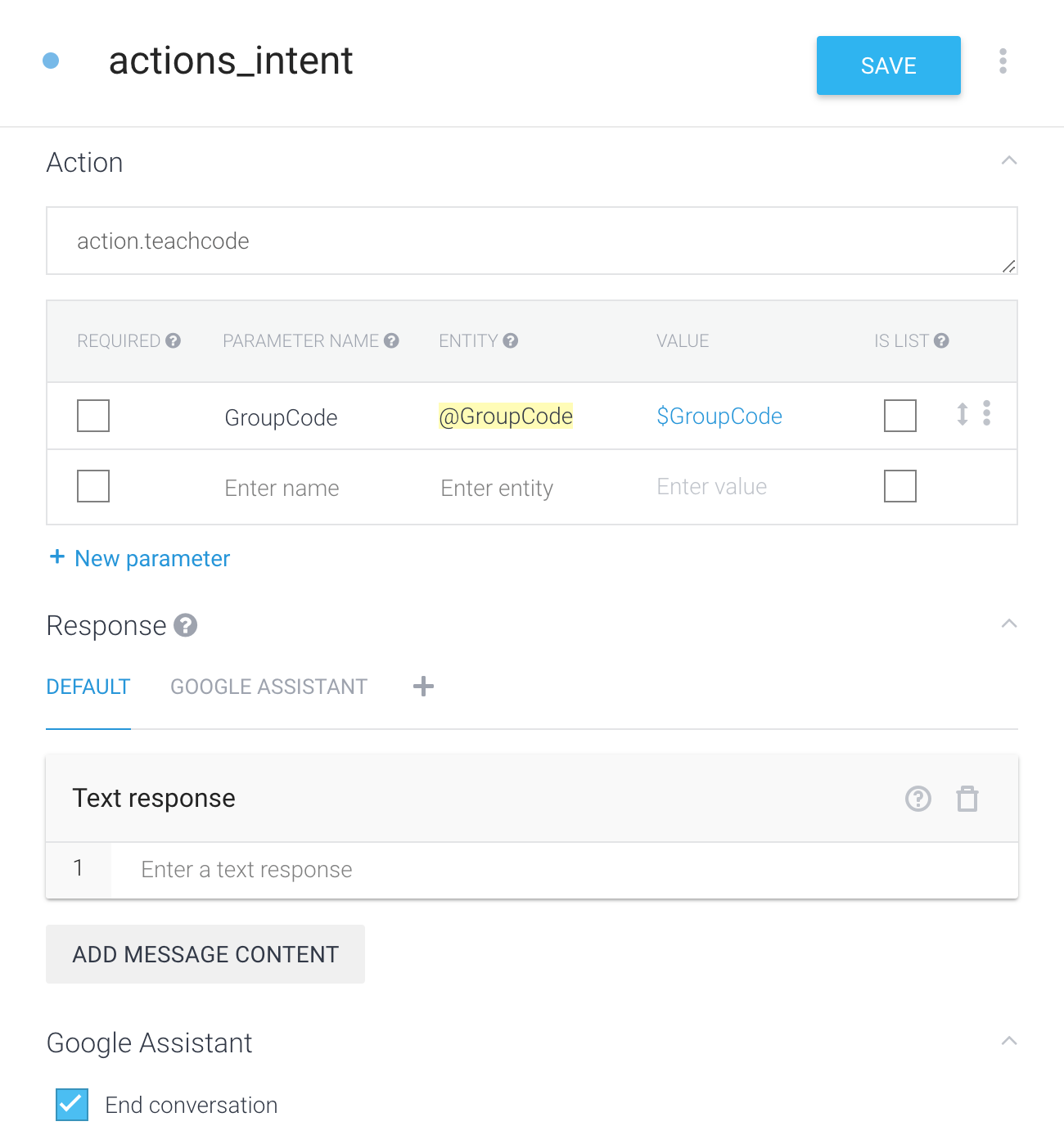1064x1144 pixels.
Task: Open help for the IS LIST column
Action: [x=943, y=340]
